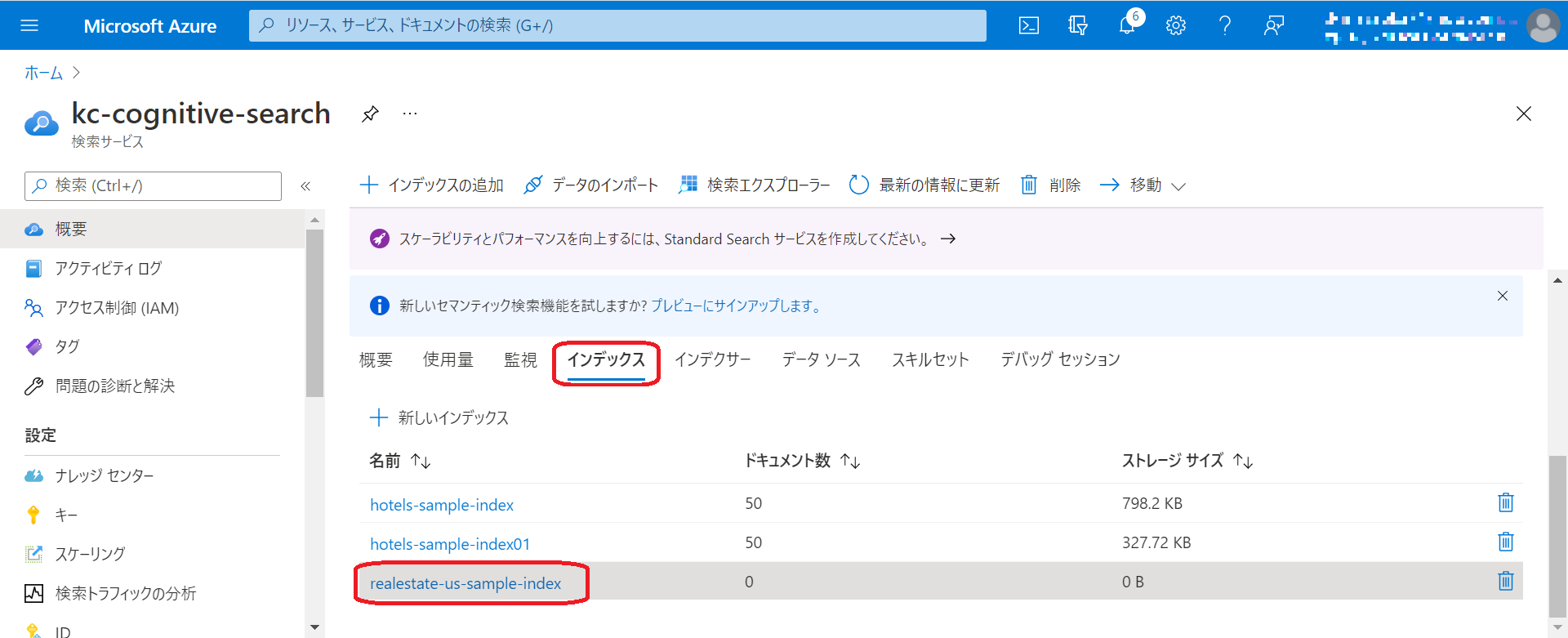Click the sidebar scrollbar up arrow

315,220
